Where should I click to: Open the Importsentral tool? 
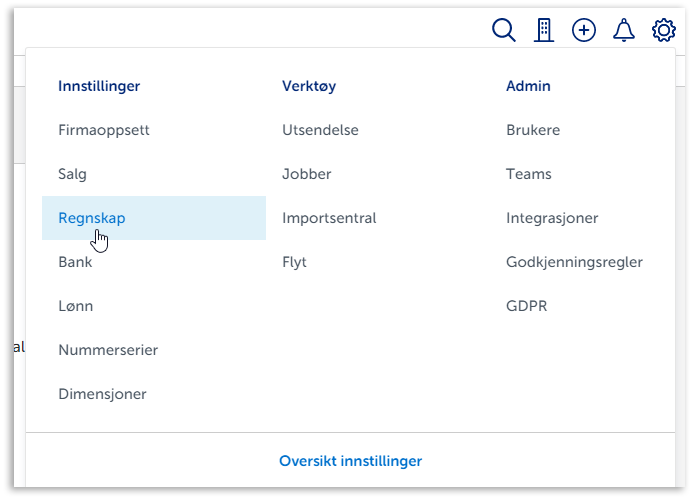point(329,218)
